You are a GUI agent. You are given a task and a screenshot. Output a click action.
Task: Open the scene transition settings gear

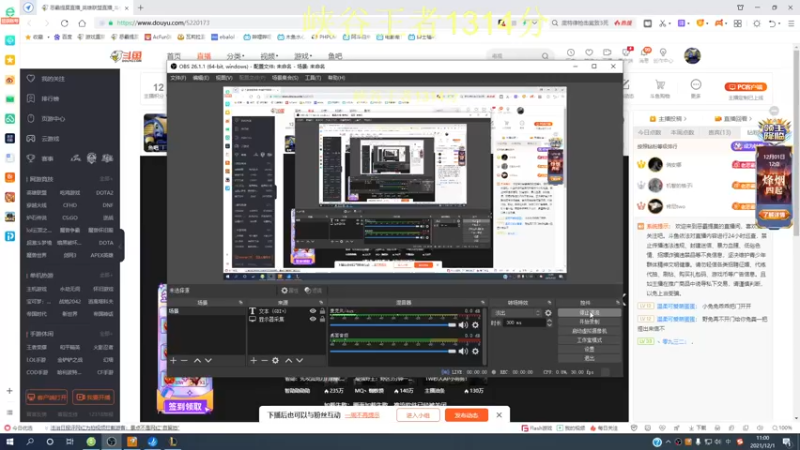coord(548,313)
